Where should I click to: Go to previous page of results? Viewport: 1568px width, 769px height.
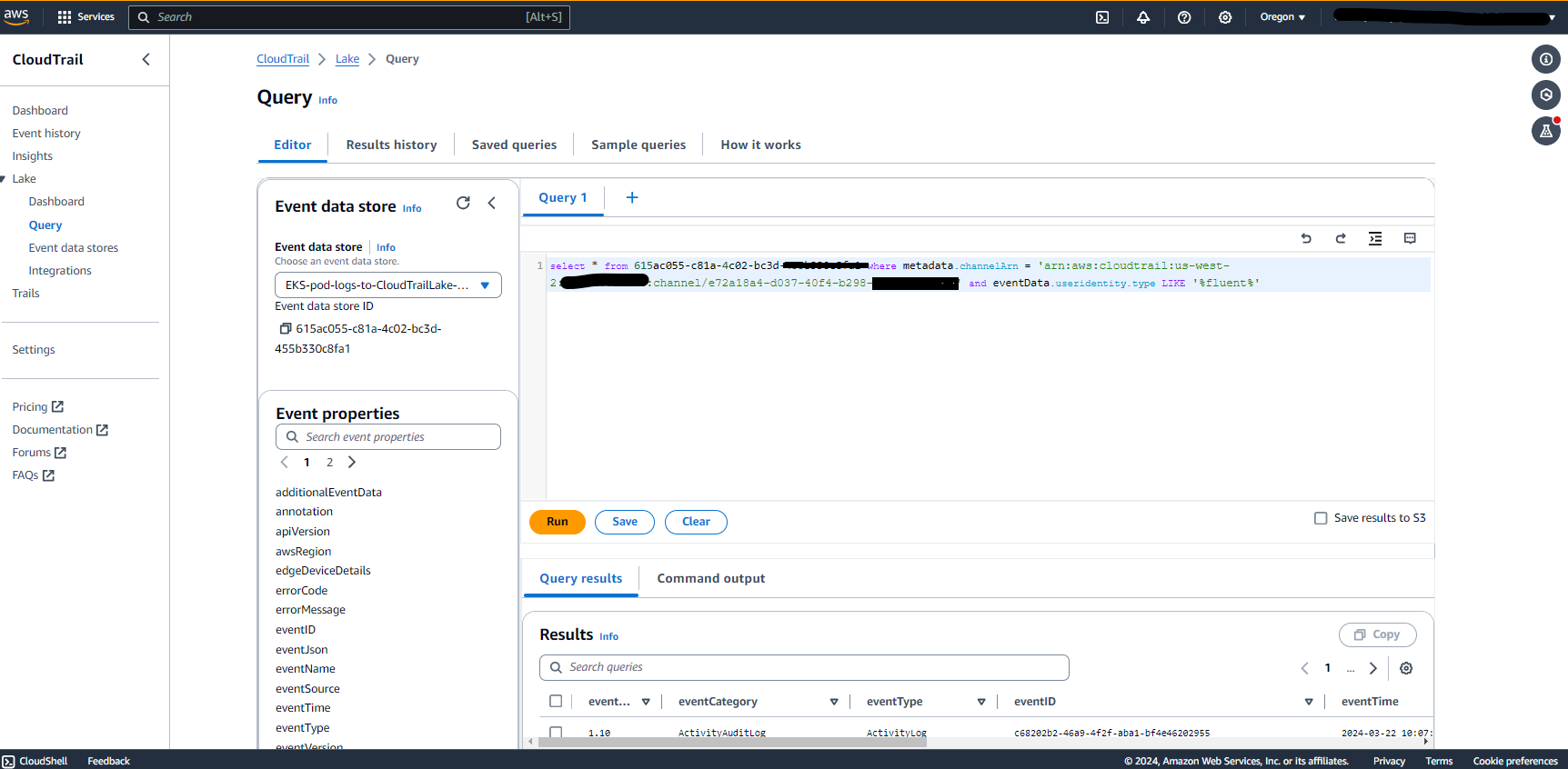pyautogui.click(x=1304, y=668)
